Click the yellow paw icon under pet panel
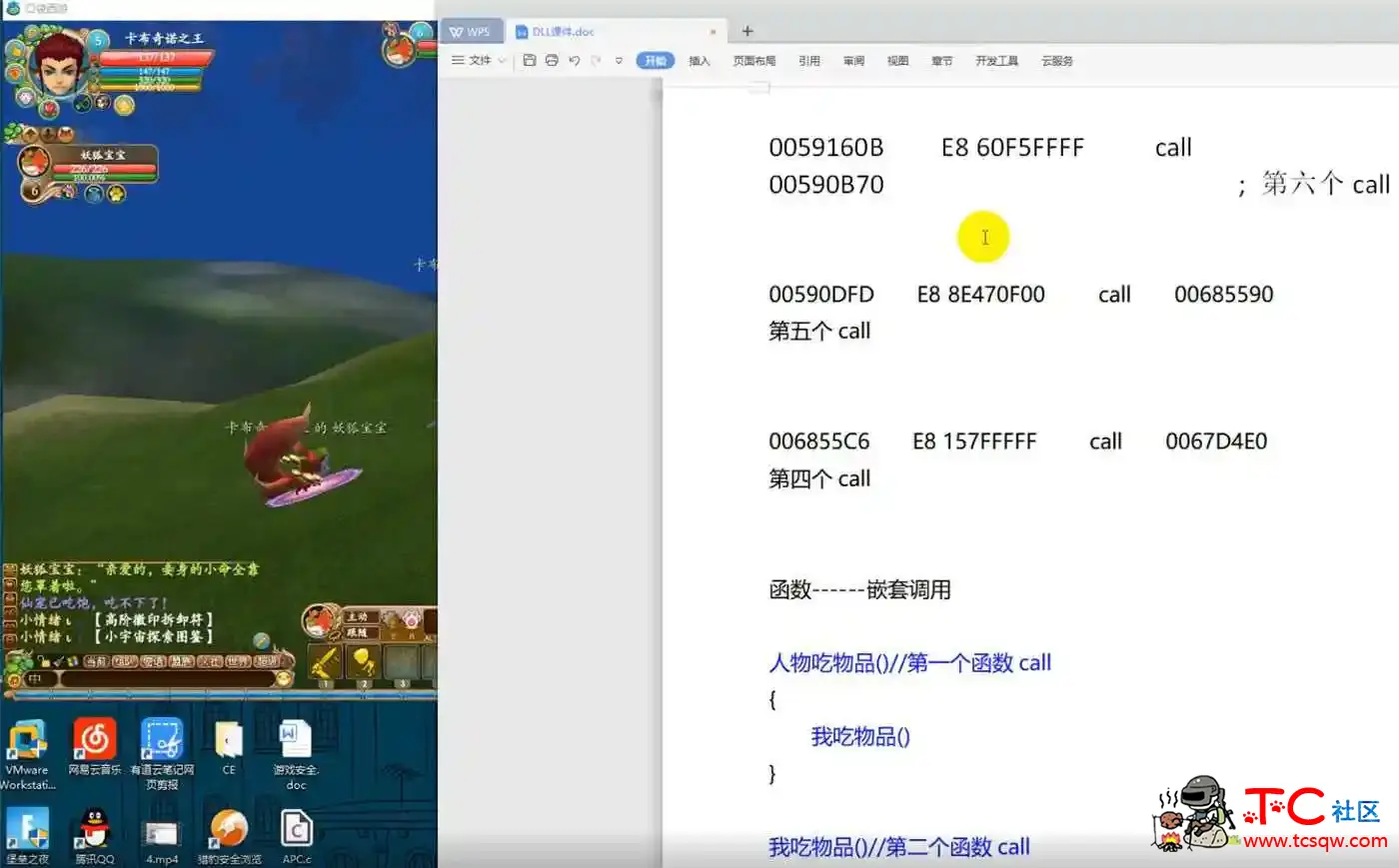The image size is (1399, 868). click(117, 195)
